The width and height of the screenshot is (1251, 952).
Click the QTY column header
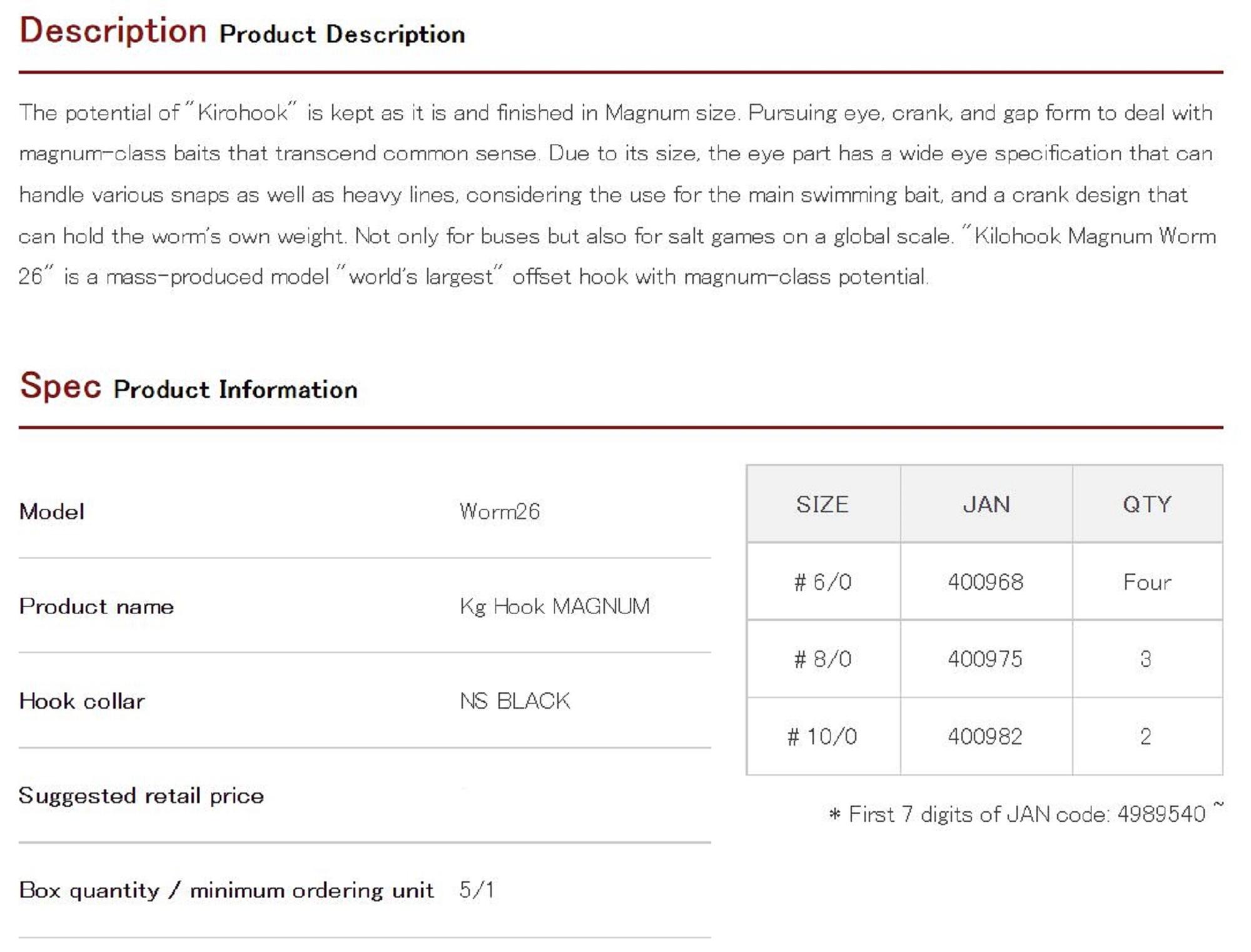[x=1147, y=504]
